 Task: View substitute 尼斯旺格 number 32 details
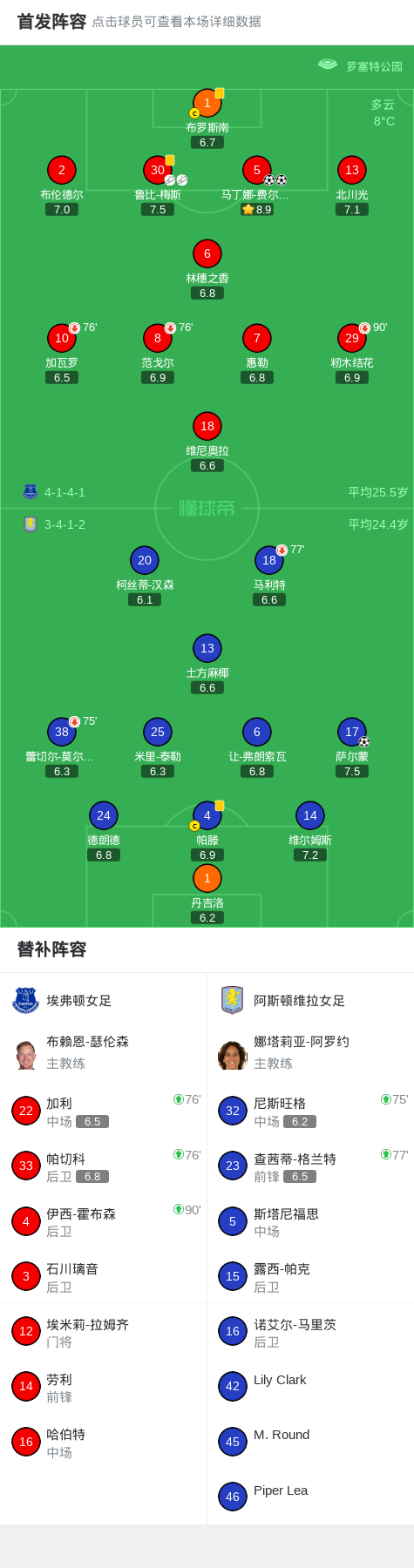pos(310,1111)
